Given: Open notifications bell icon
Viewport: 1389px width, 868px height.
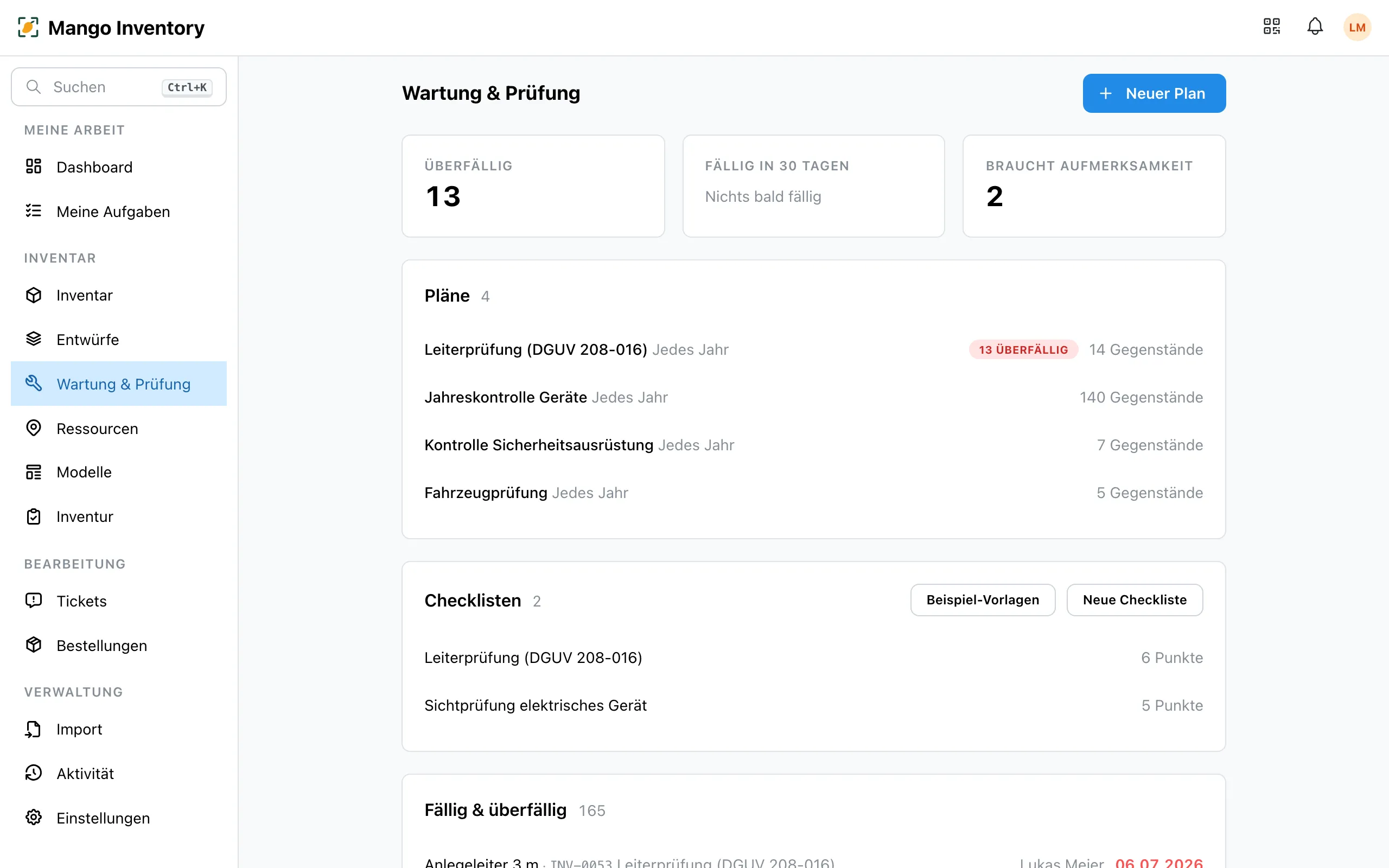Looking at the screenshot, I should 1315,27.
